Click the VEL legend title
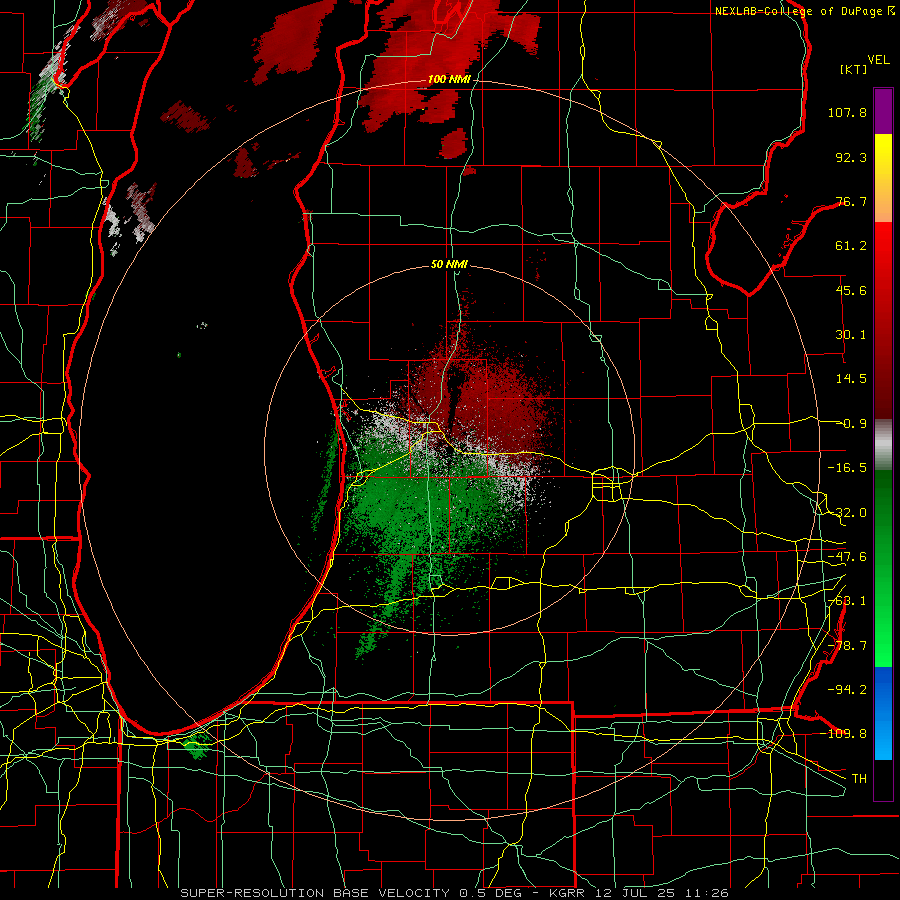Screen dimensions: 900x900 point(878,60)
